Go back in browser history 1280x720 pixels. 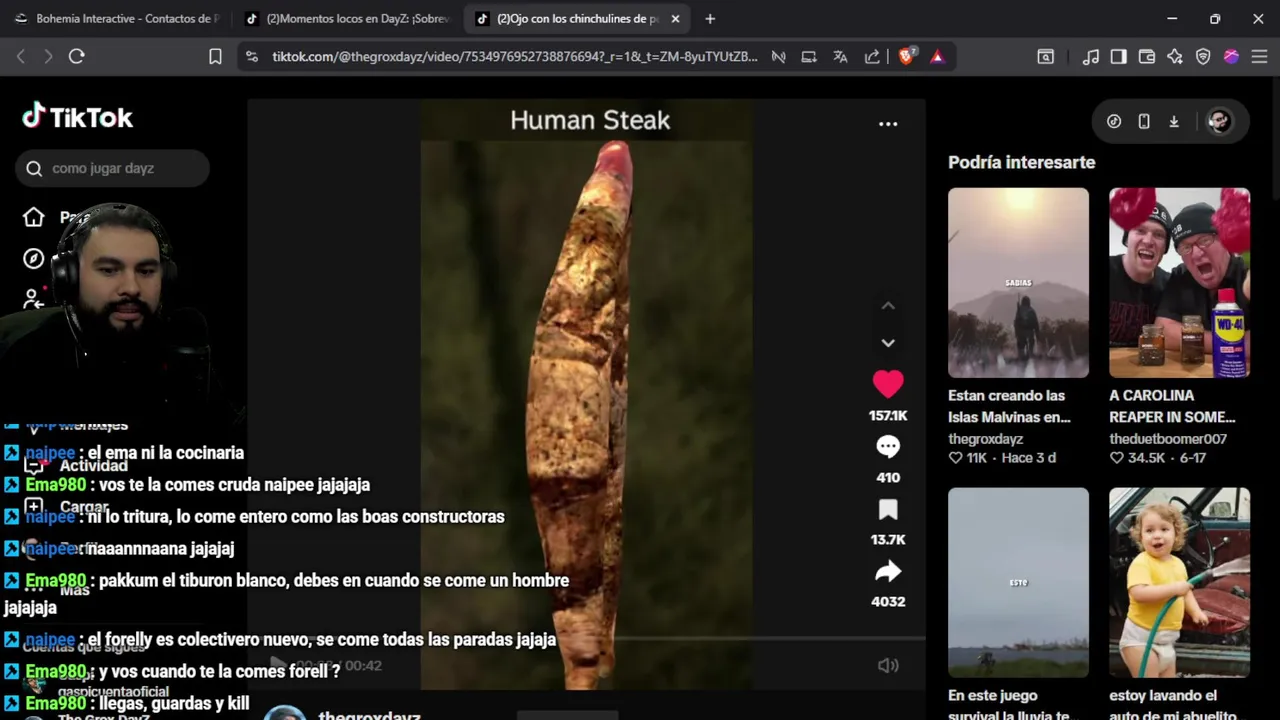[x=21, y=57]
